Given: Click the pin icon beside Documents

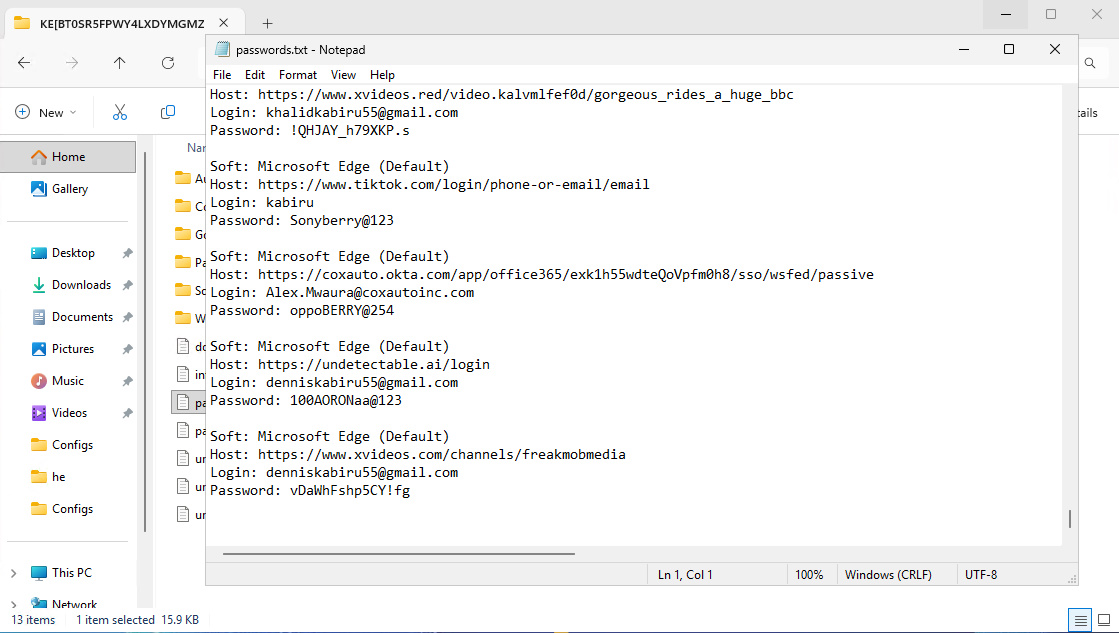Looking at the screenshot, I should (127, 317).
